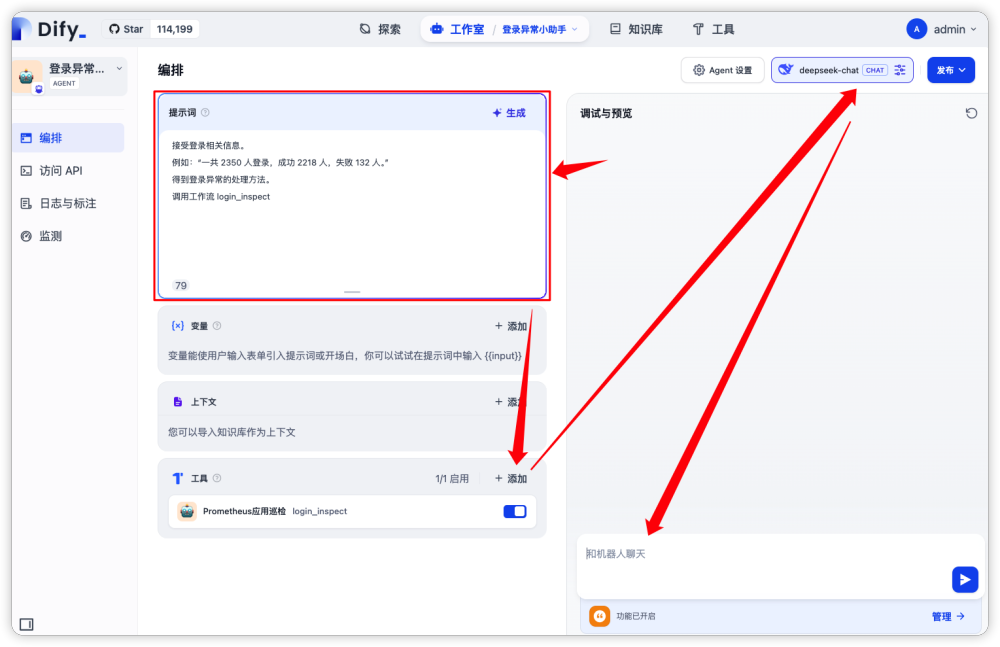Toggle the Prometheus应用巡检 tool switch
The width and height of the screenshot is (1000, 647).
coord(515,511)
